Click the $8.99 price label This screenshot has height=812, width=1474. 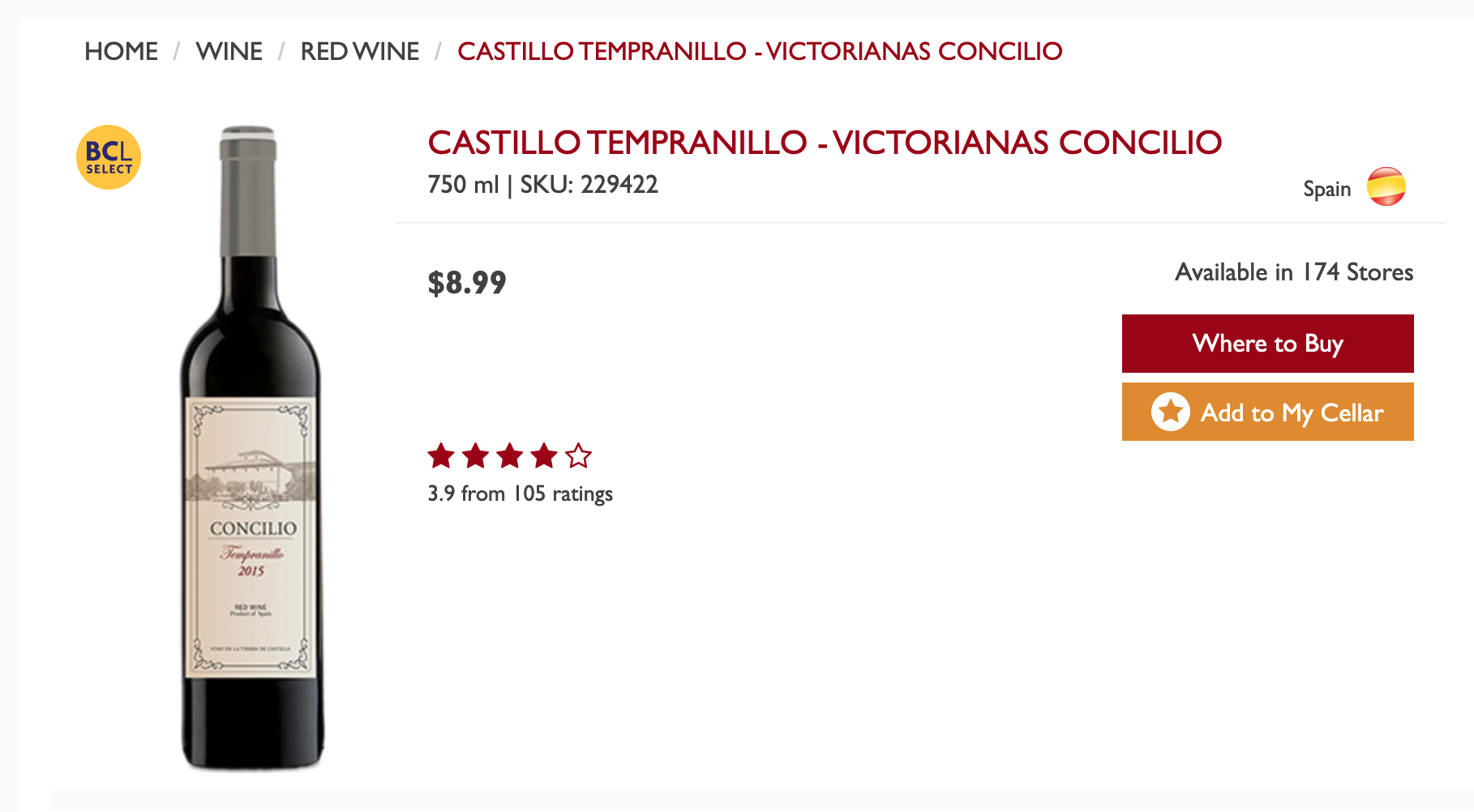(465, 283)
